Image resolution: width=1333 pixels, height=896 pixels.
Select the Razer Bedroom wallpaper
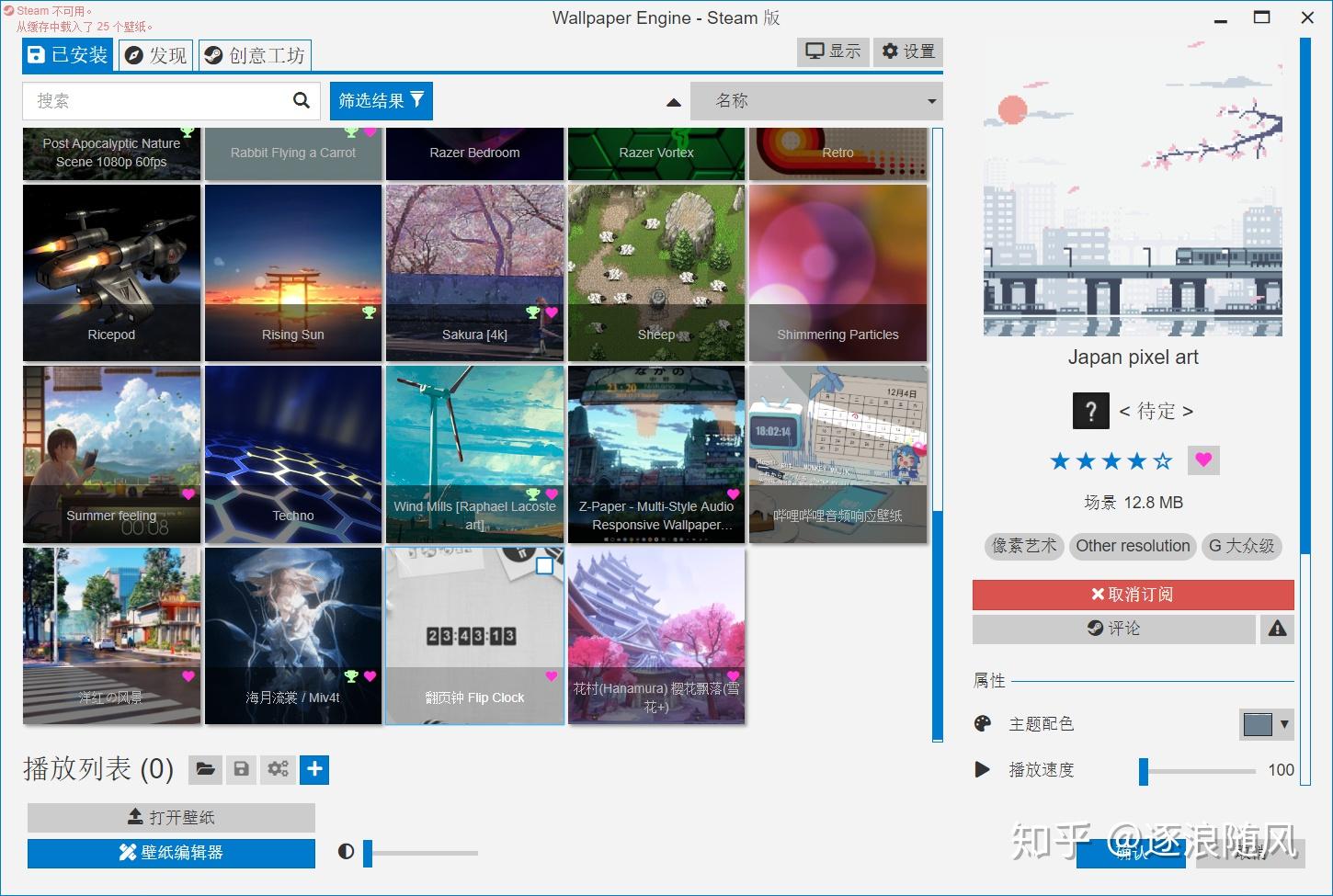[474, 153]
